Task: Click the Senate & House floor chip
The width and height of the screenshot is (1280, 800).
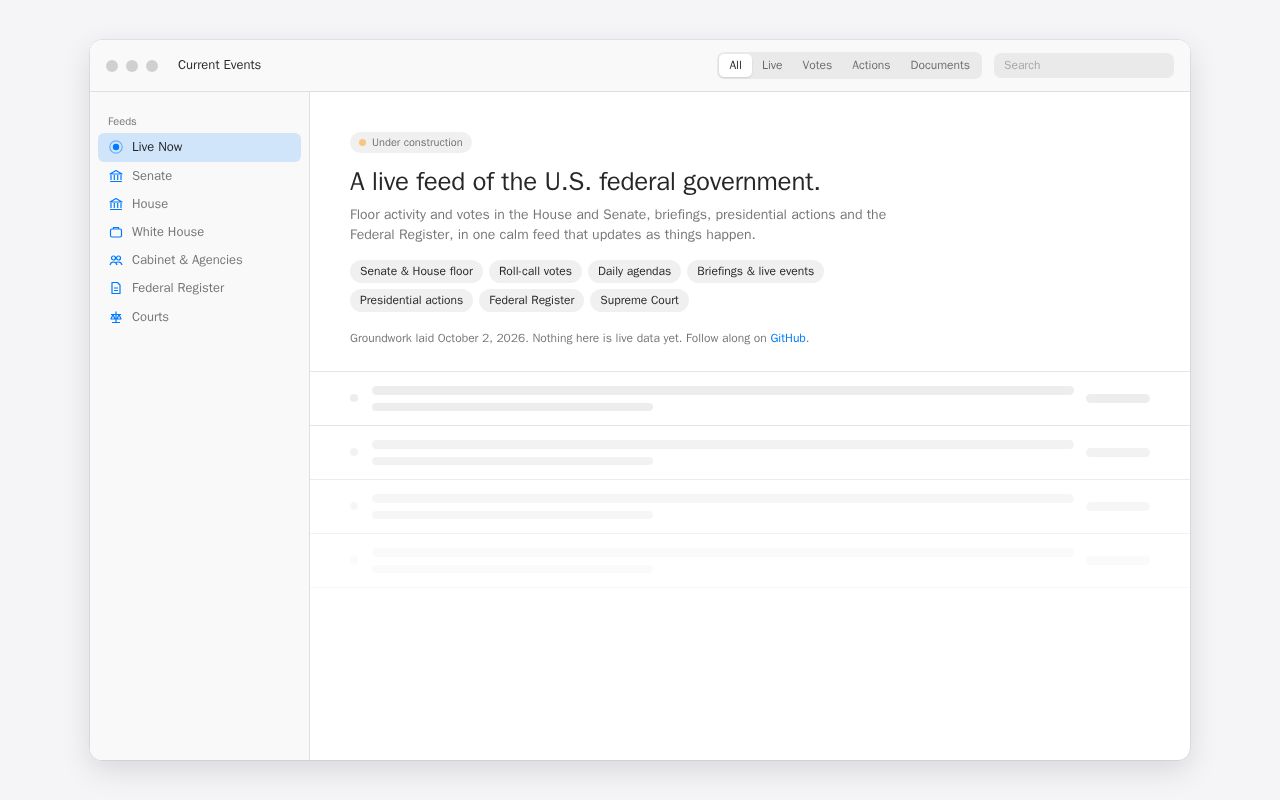Action: pos(416,271)
